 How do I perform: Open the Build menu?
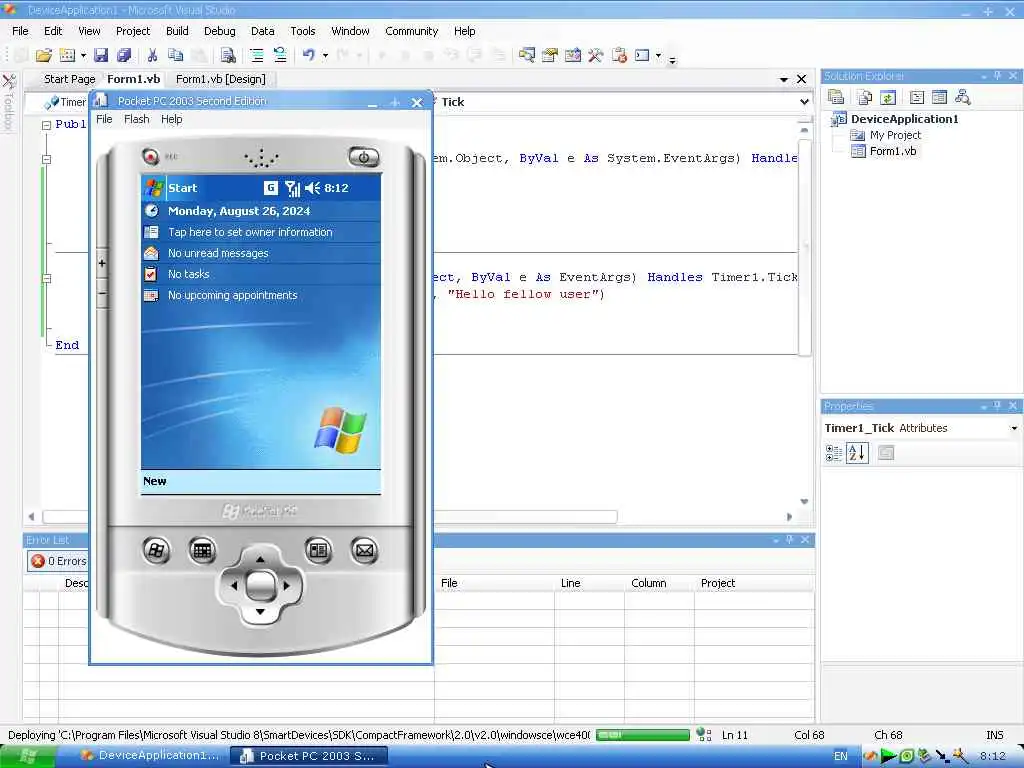coord(177,31)
